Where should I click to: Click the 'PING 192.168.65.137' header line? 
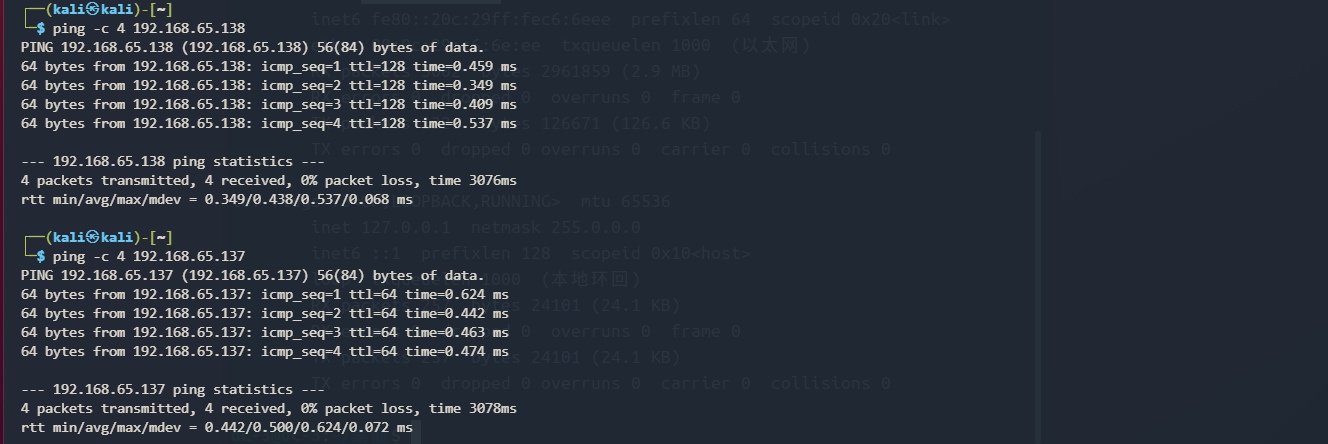[x=251, y=275]
